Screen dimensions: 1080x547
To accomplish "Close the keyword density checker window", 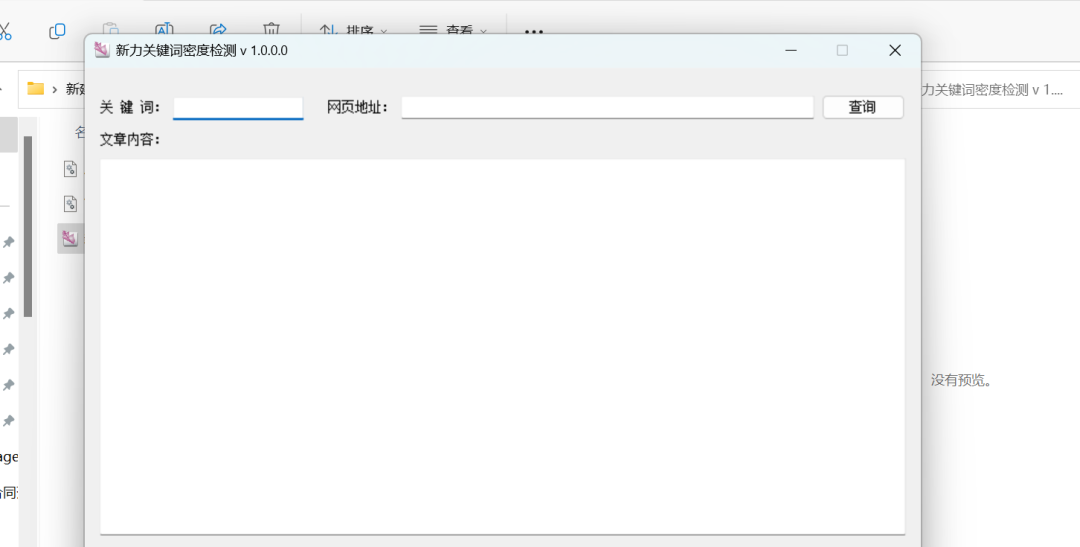I will pos(895,50).
